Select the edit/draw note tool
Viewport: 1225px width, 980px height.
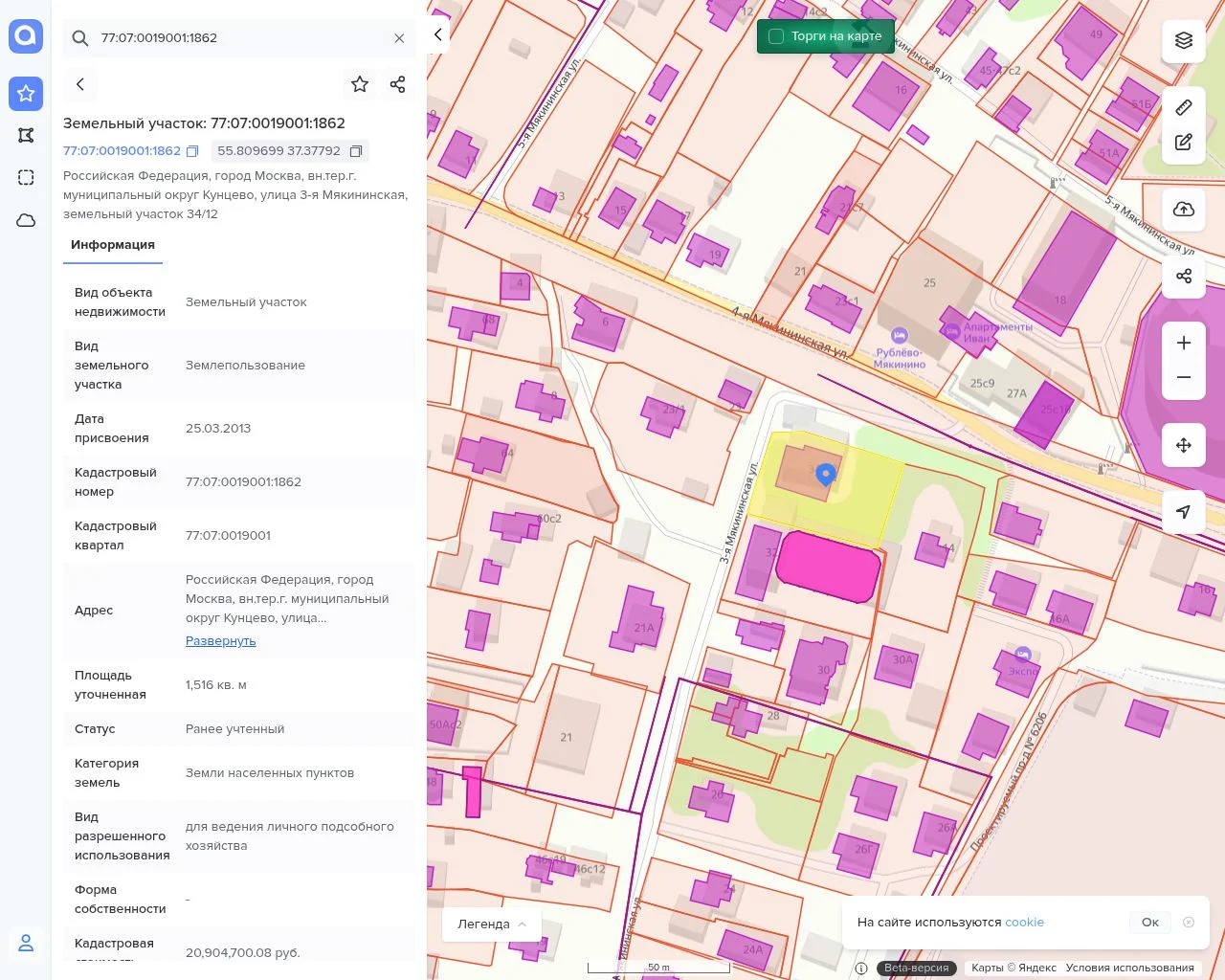(x=1184, y=142)
